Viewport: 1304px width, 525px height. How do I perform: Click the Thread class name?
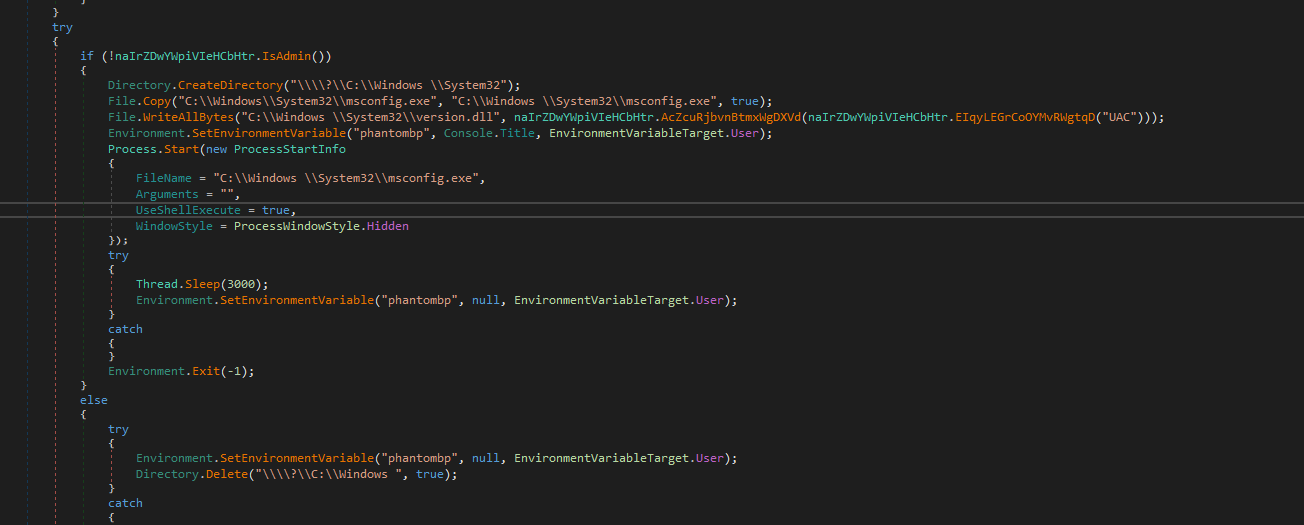(157, 284)
